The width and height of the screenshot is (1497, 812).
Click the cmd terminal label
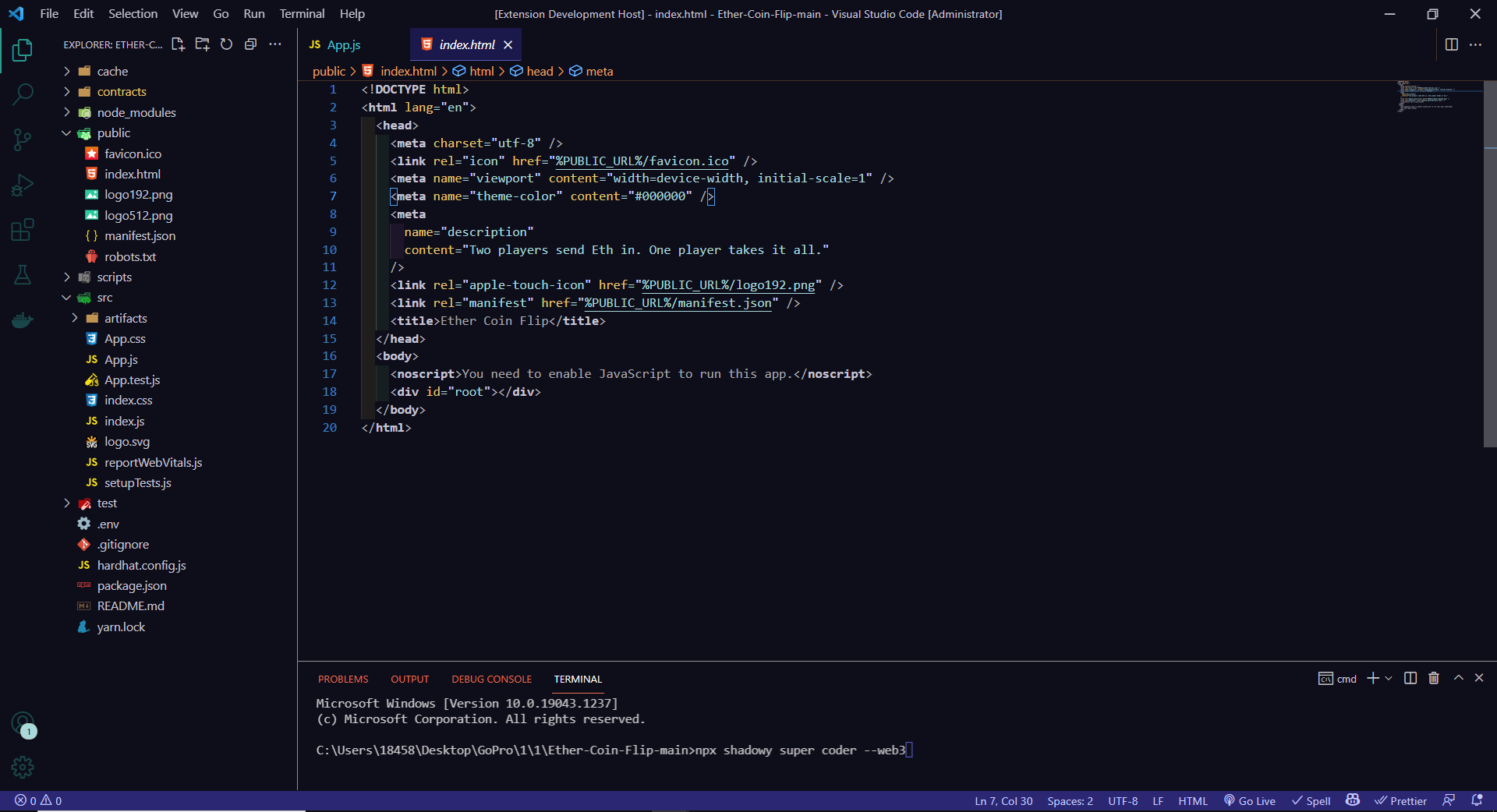[1337, 679]
